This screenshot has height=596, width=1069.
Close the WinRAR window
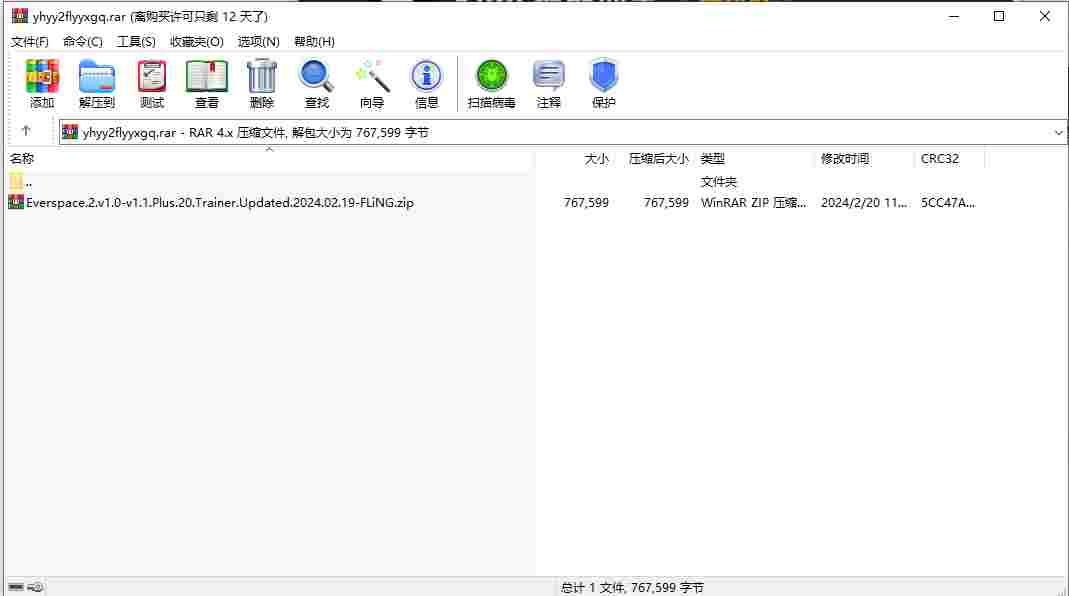(x=1044, y=16)
